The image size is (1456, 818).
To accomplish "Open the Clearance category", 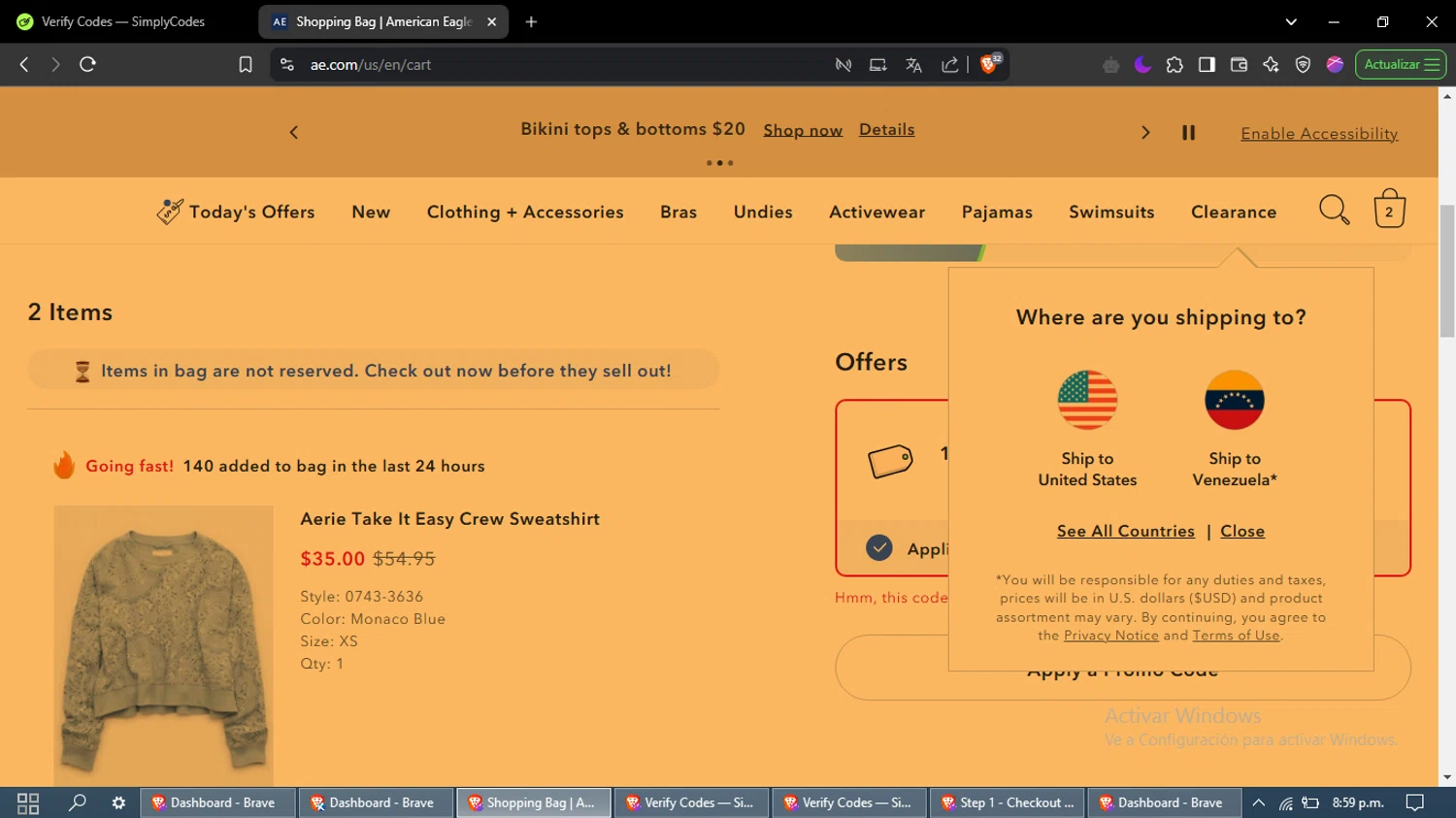I will [x=1234, y=212].
